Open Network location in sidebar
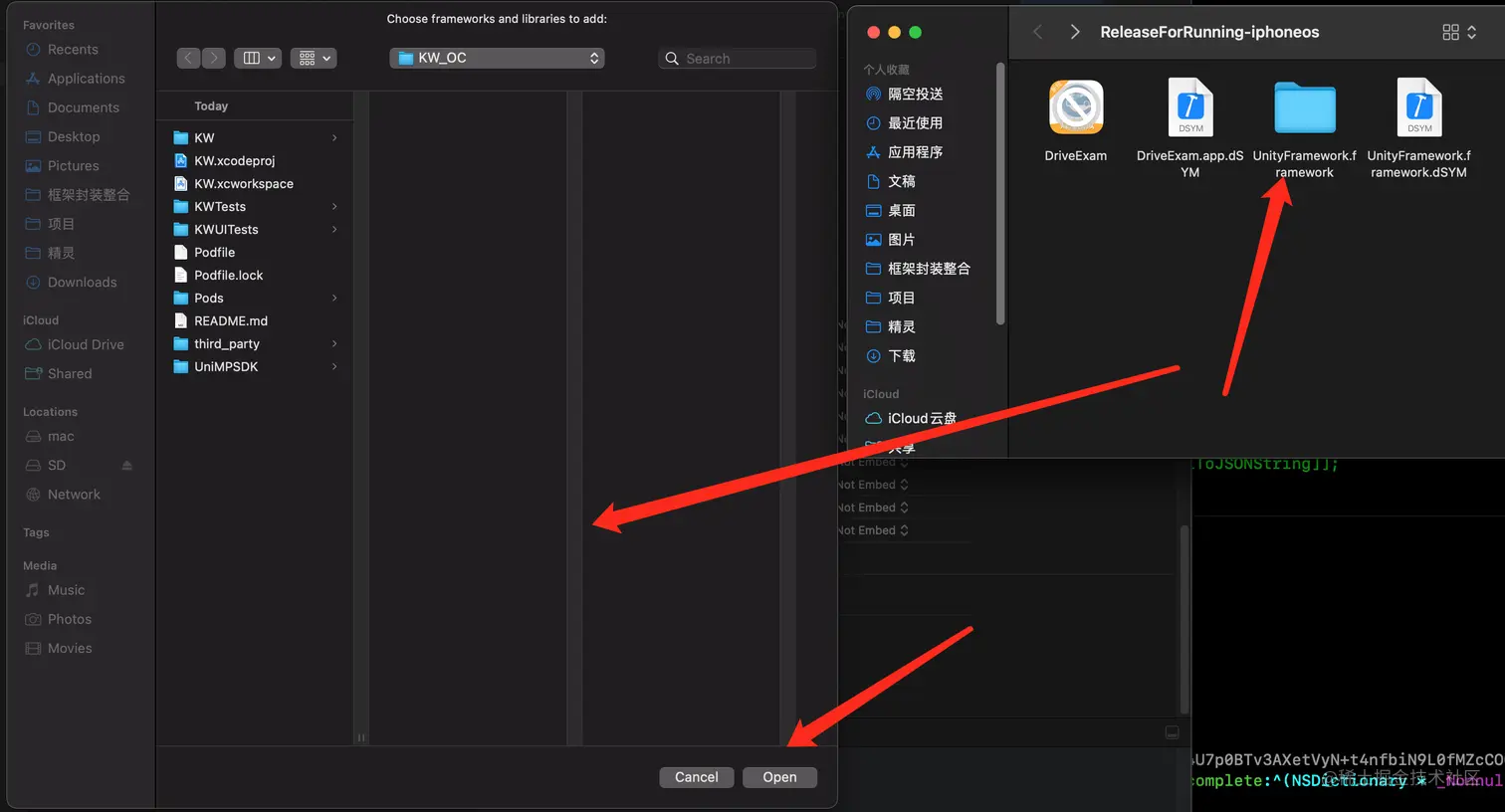The height and width of the screenshot is (812, 1505). (63, 495)
